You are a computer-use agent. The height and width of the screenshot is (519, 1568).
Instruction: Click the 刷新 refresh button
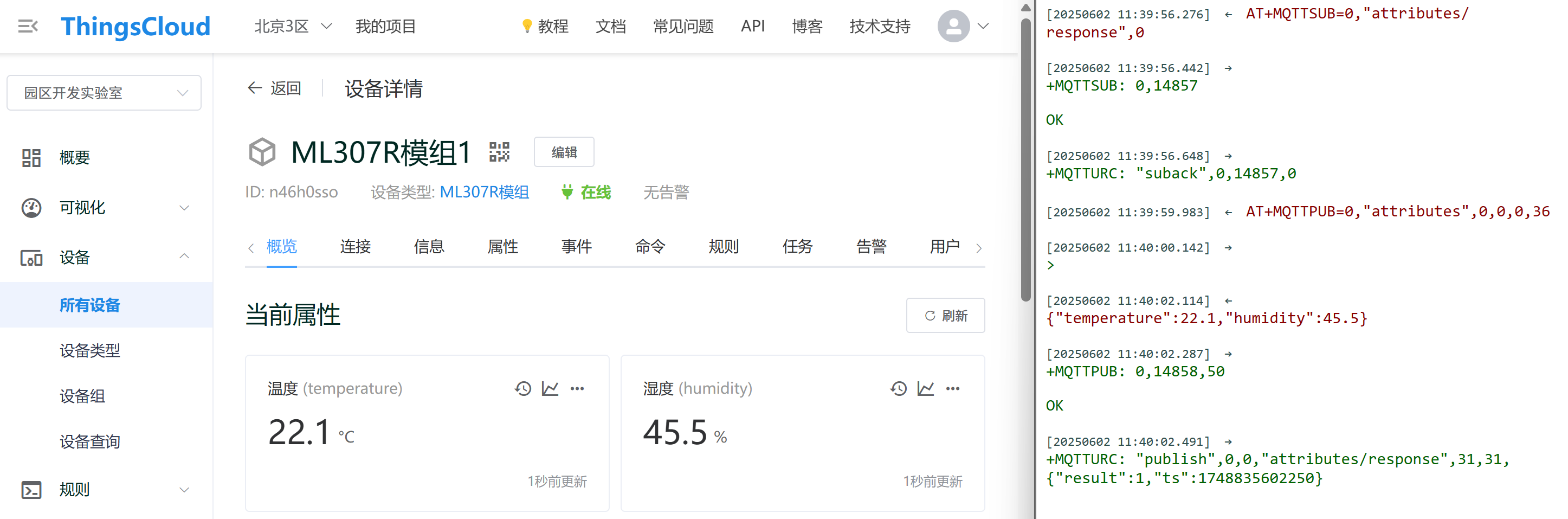click(x=945, y=316)
